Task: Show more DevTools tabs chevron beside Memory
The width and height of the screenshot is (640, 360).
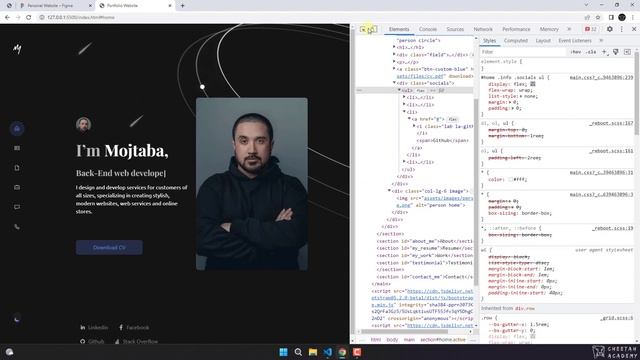Action: click(569, 29)
